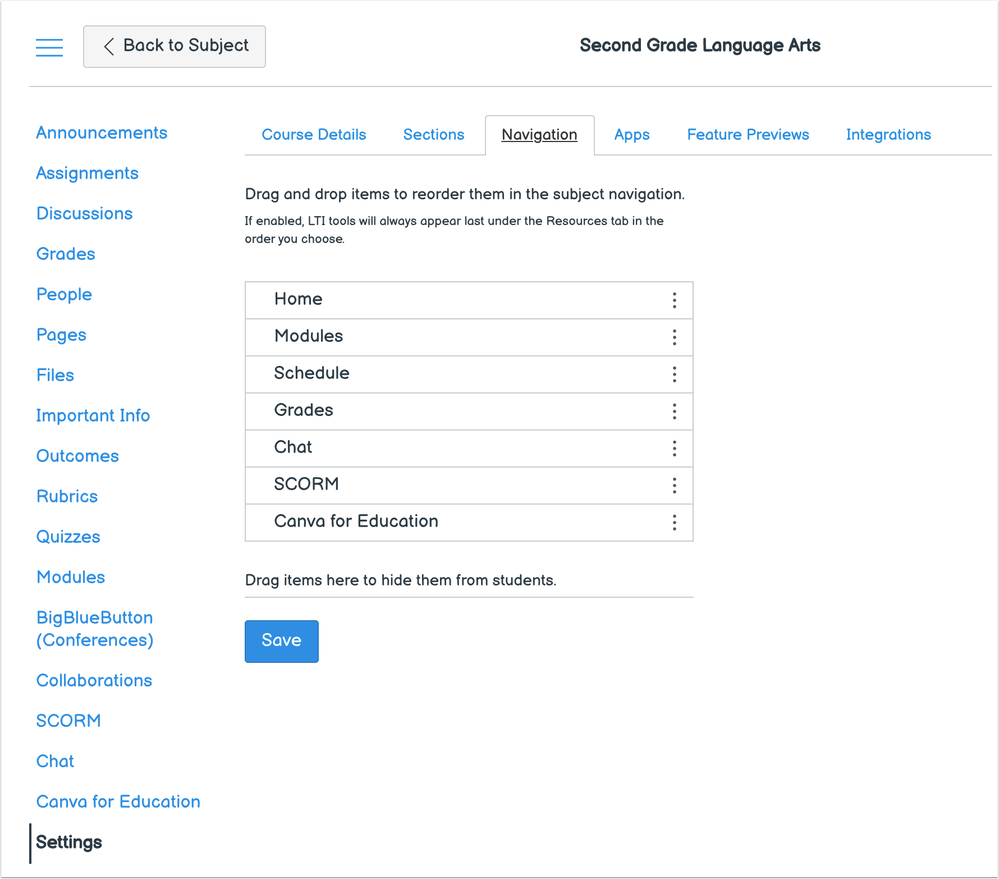Open options menu for Grades navigation row
The height and width of the screenshot is (879, 999).
point(674,411)
